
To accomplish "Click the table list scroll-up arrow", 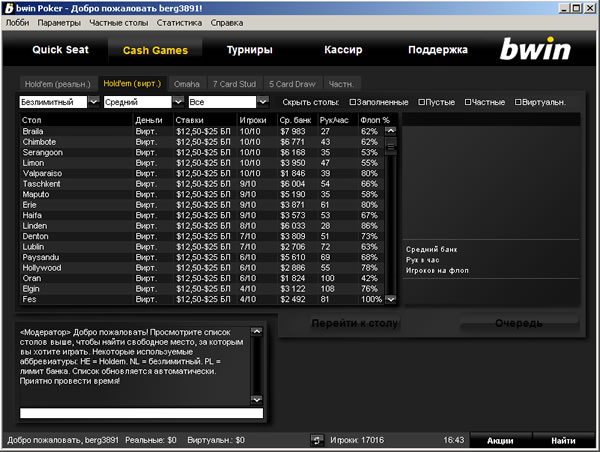I will pyautogui.click(x=391, y=131).
